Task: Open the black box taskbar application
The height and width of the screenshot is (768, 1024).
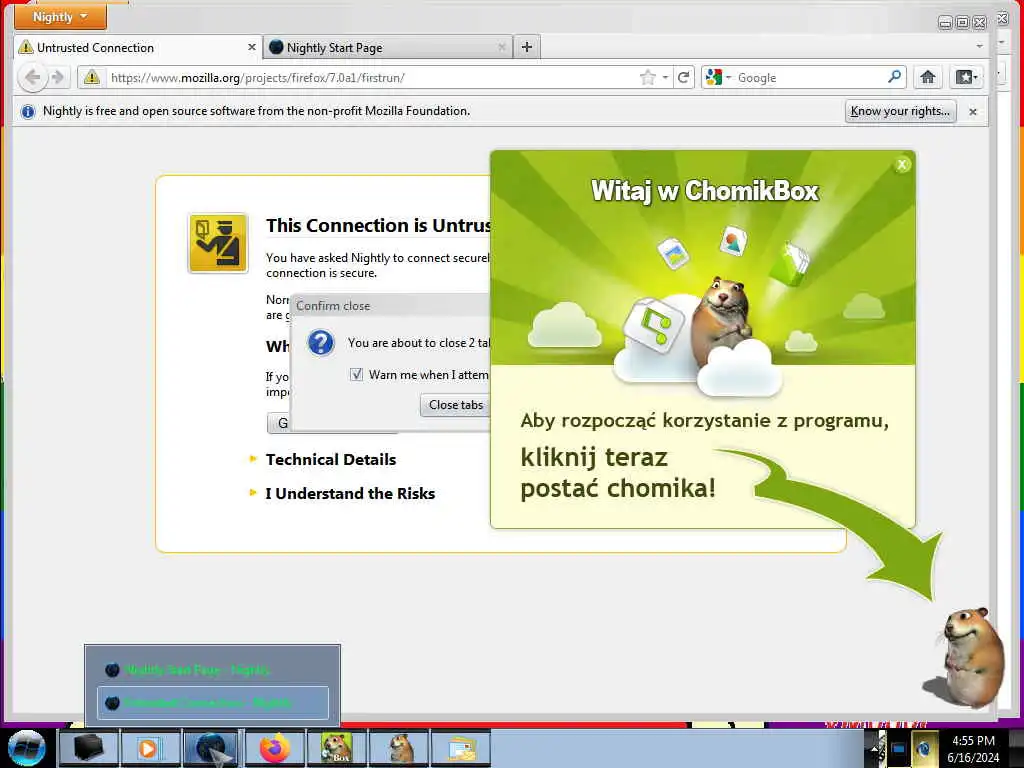Action: point(88,748)
